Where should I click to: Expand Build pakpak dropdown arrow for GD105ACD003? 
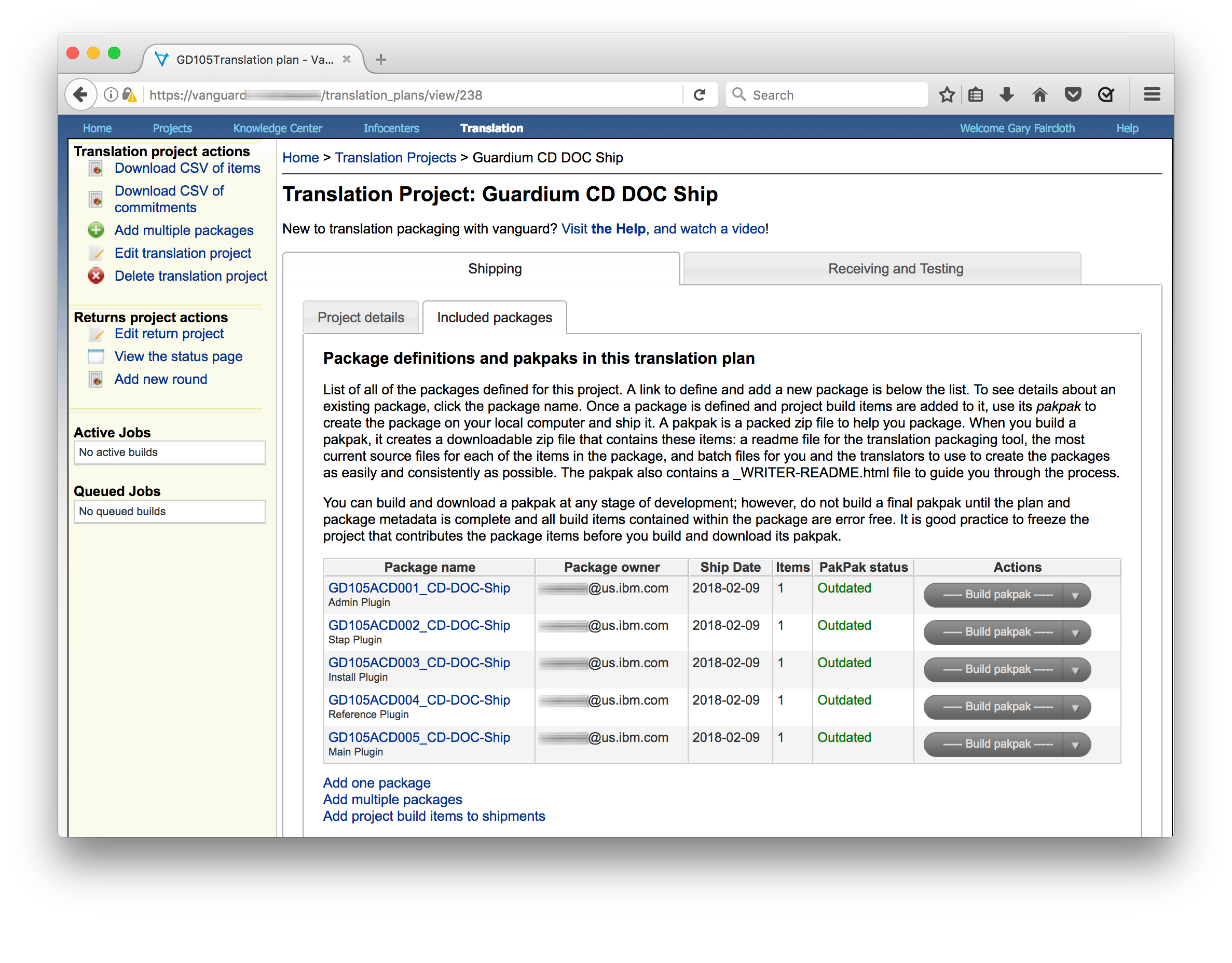point(1075,670)
